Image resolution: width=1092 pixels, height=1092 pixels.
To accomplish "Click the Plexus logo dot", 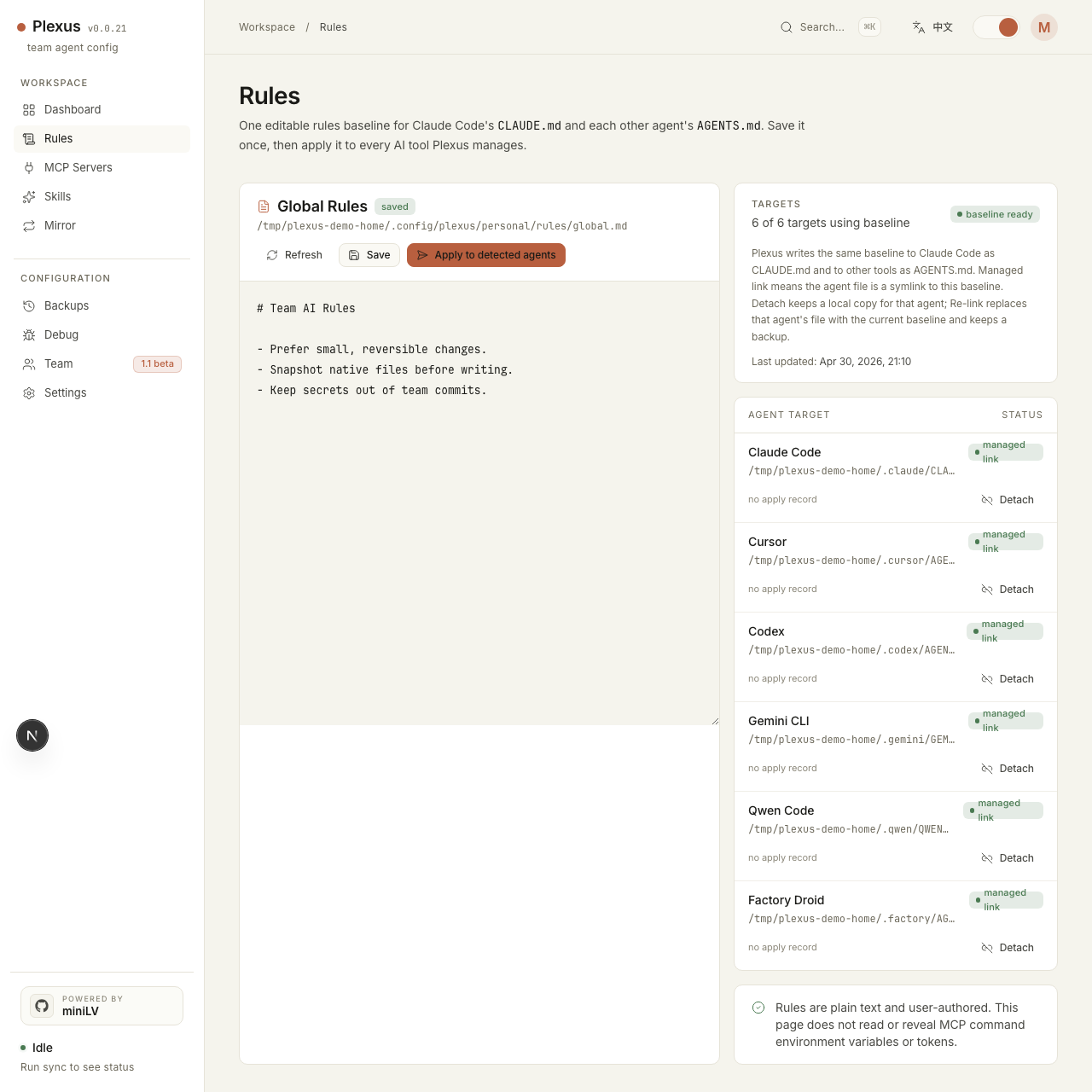I will pos(21,27).
